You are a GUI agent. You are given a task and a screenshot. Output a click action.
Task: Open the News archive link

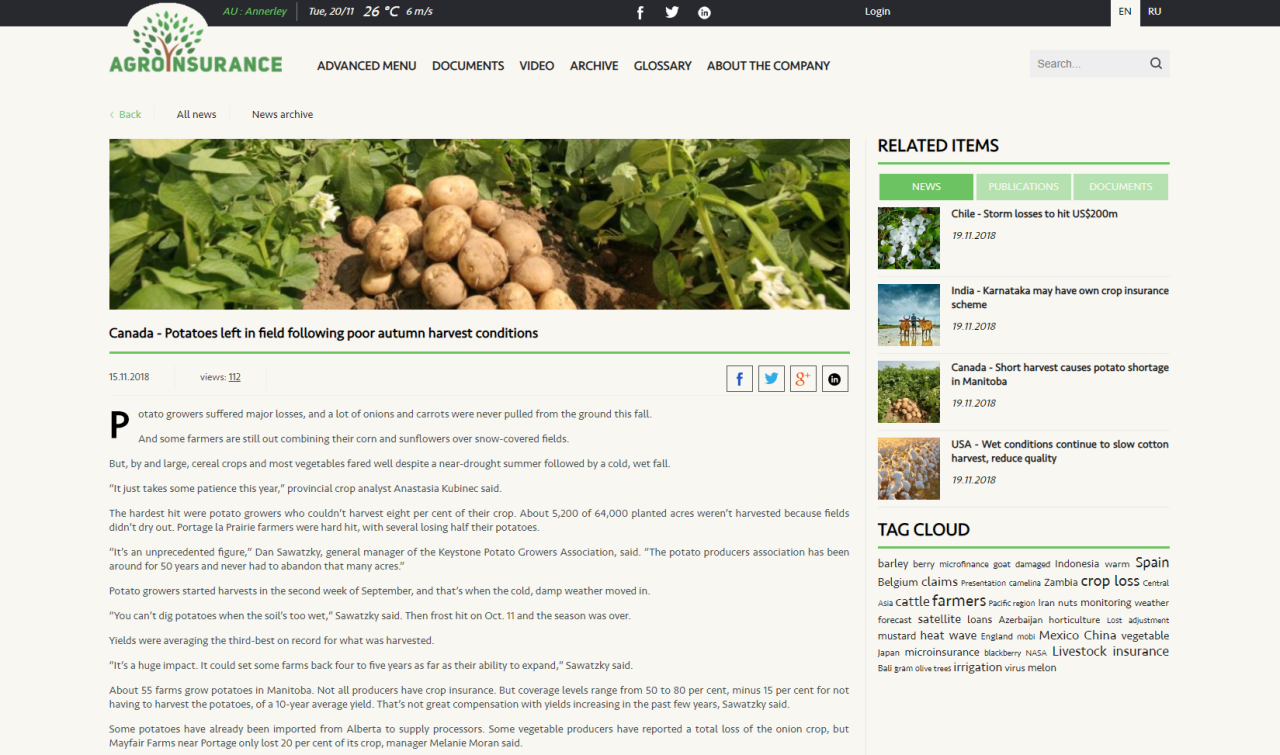pyautogui.click(x=283, y=114)
